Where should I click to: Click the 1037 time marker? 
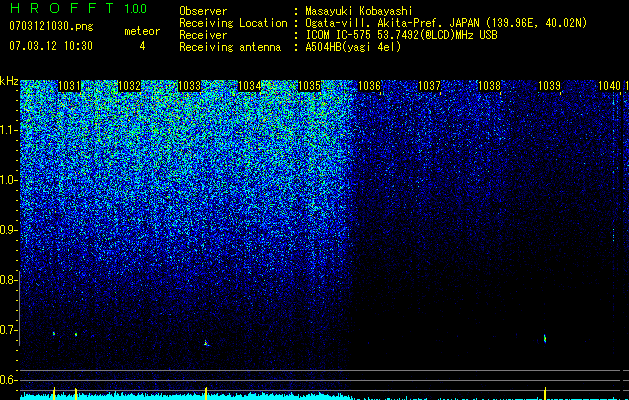pos(429,86)
